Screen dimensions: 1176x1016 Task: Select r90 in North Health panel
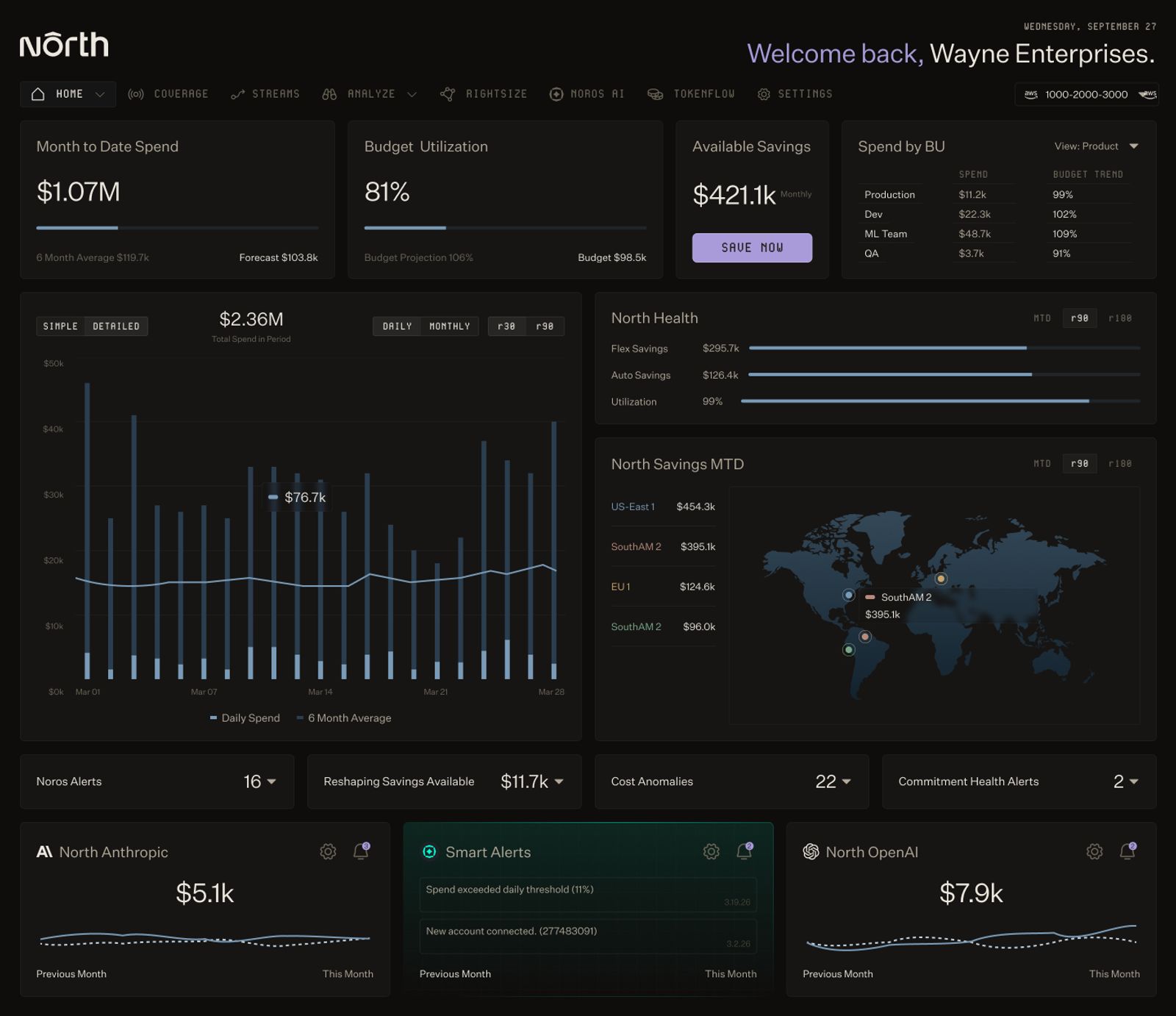tap(1080, 318)
